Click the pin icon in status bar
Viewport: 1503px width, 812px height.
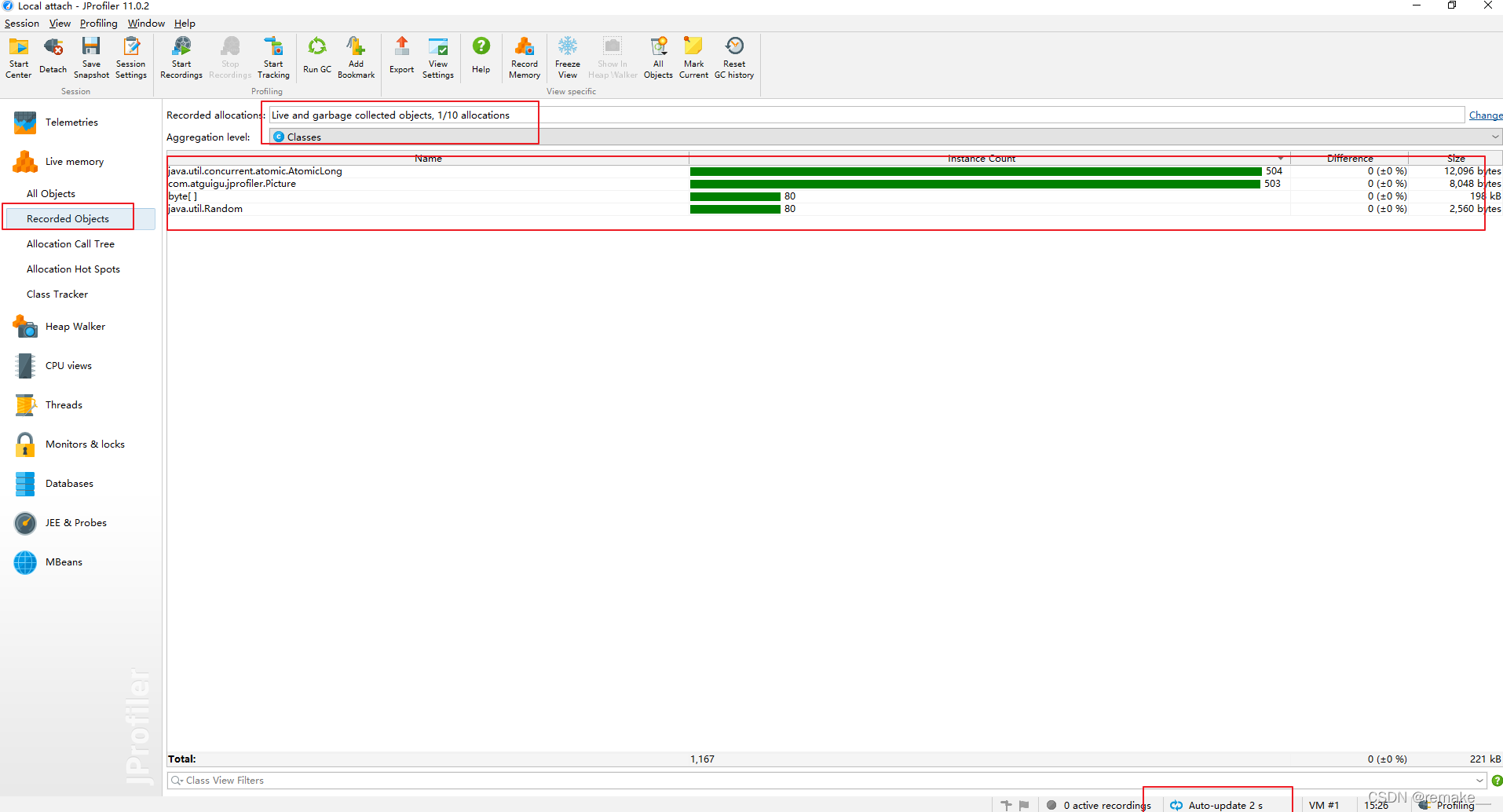click(1006, 805)
